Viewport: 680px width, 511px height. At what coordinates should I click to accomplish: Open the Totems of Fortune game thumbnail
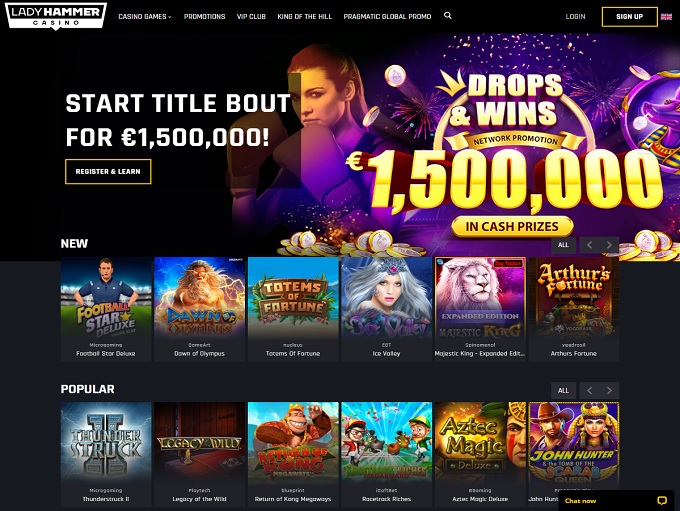point(293,308)
